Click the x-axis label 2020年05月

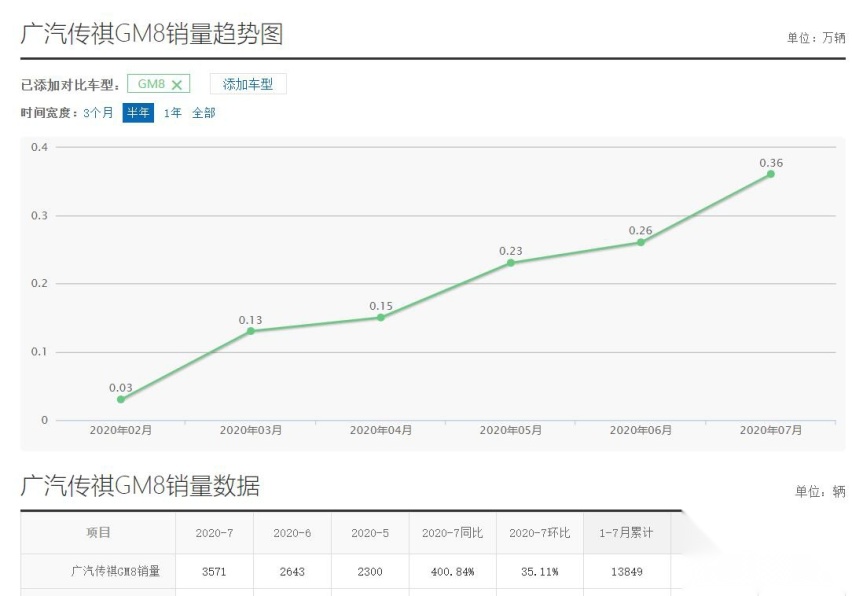tap(511, 430)
